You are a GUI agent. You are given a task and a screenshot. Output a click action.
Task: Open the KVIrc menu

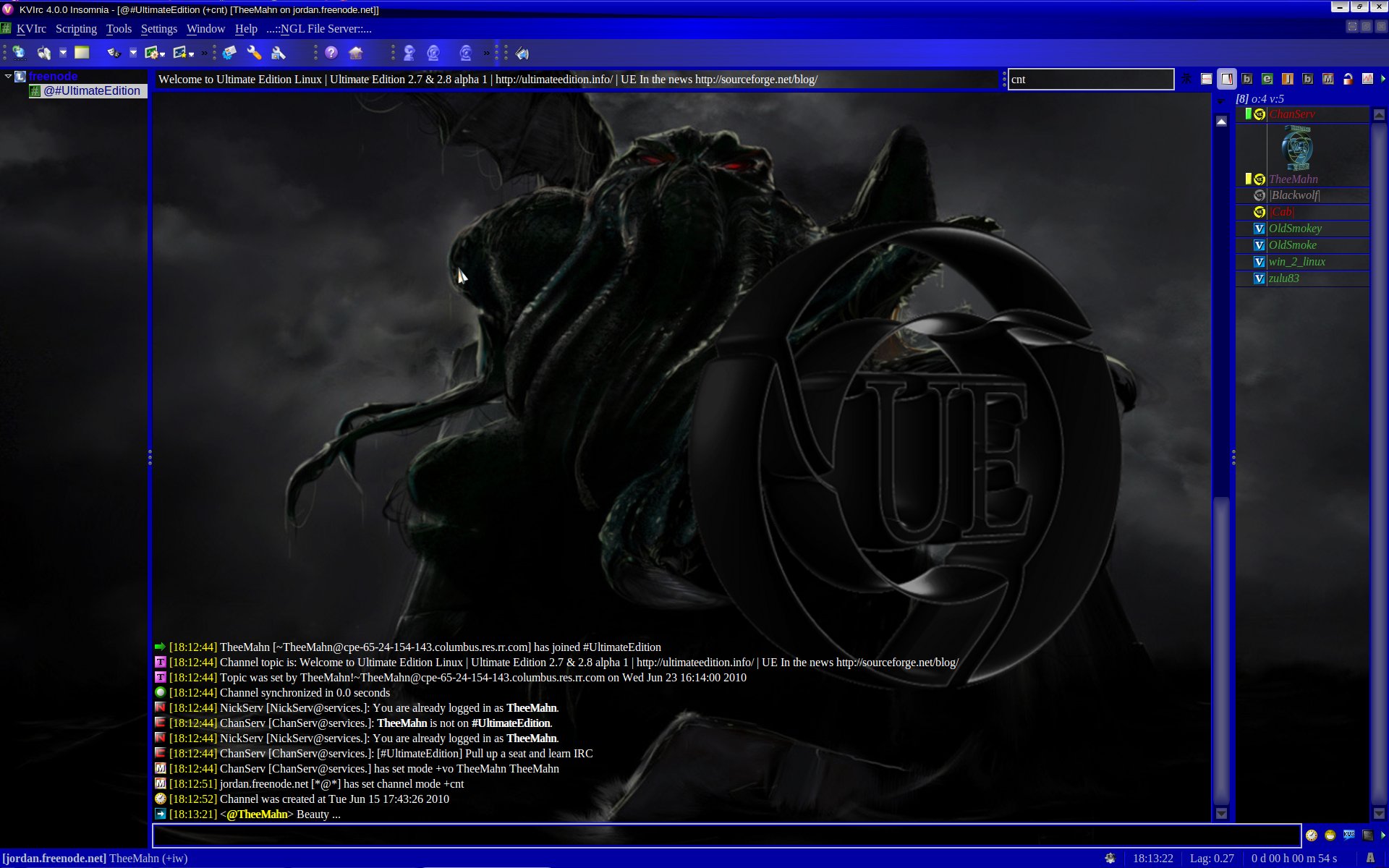[x=31, y=29]
